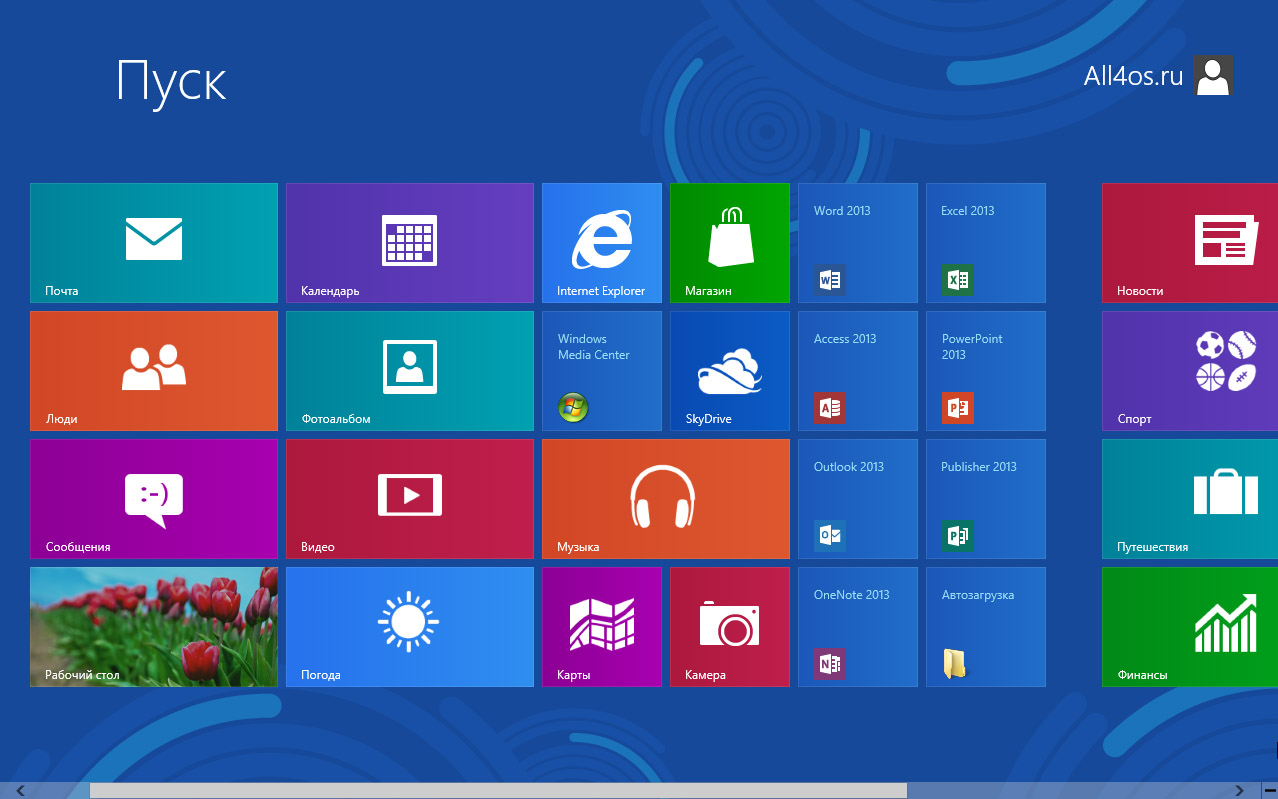Viewport: 1278px width, 799px height.
Task: Launch Windows Media Center tile
Action: (602, 371)
